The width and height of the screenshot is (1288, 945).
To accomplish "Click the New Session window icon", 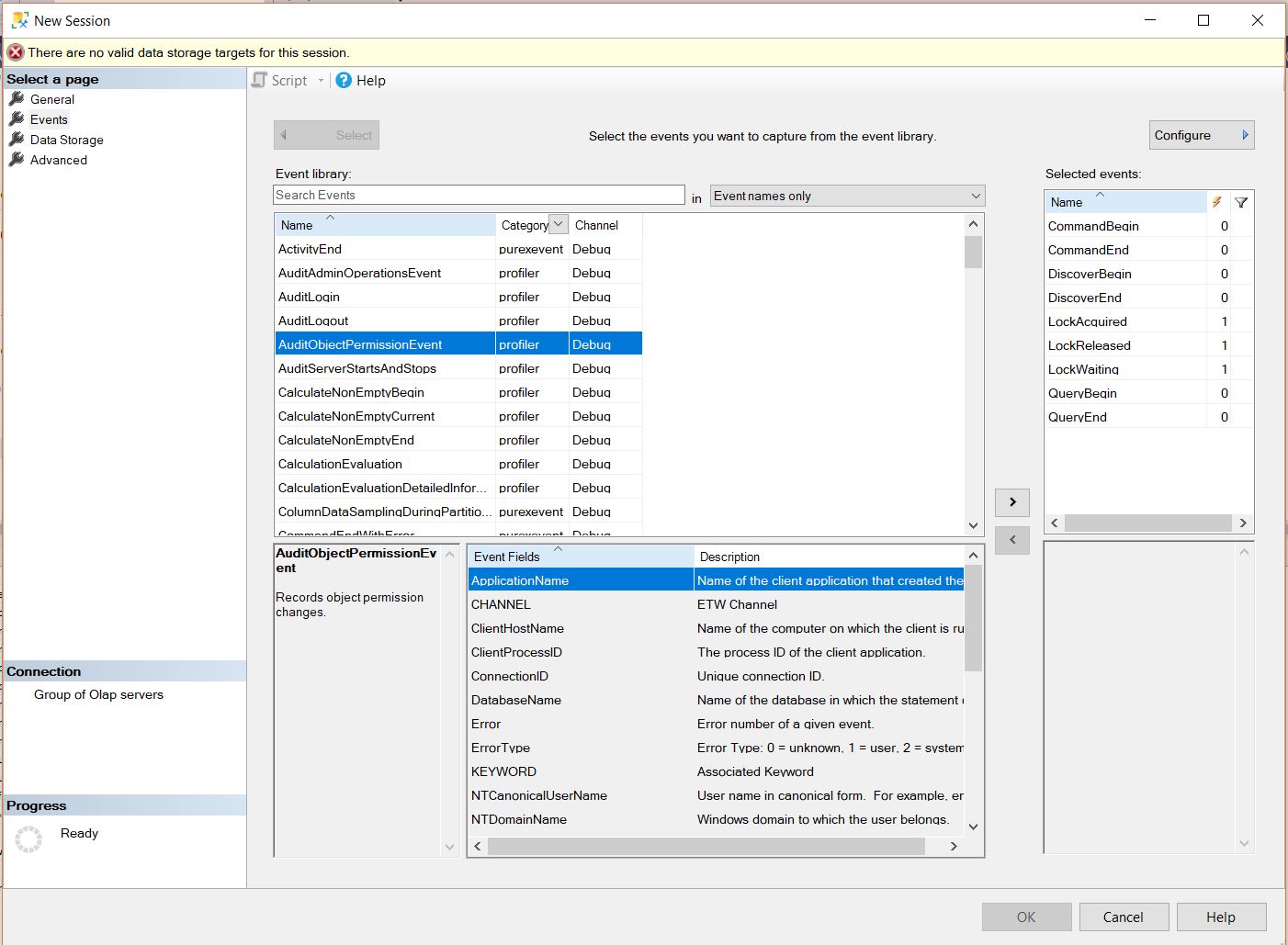I will coord(19,20).
